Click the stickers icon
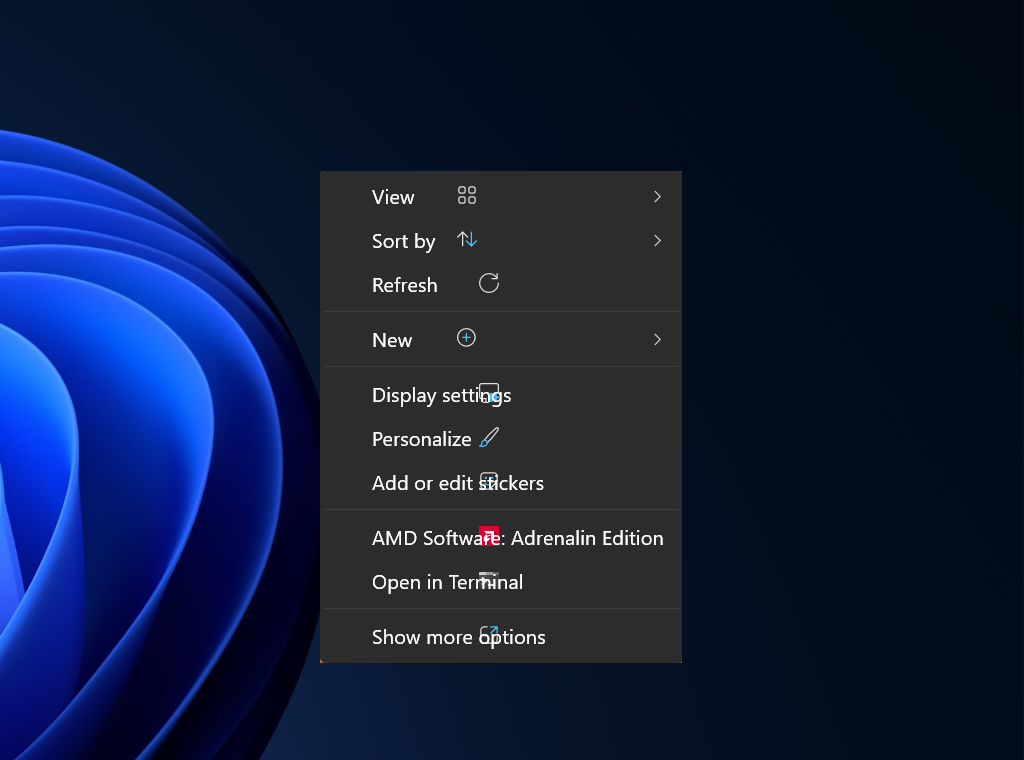Viewport: 1024px width, 760px height. coord(489,481)
